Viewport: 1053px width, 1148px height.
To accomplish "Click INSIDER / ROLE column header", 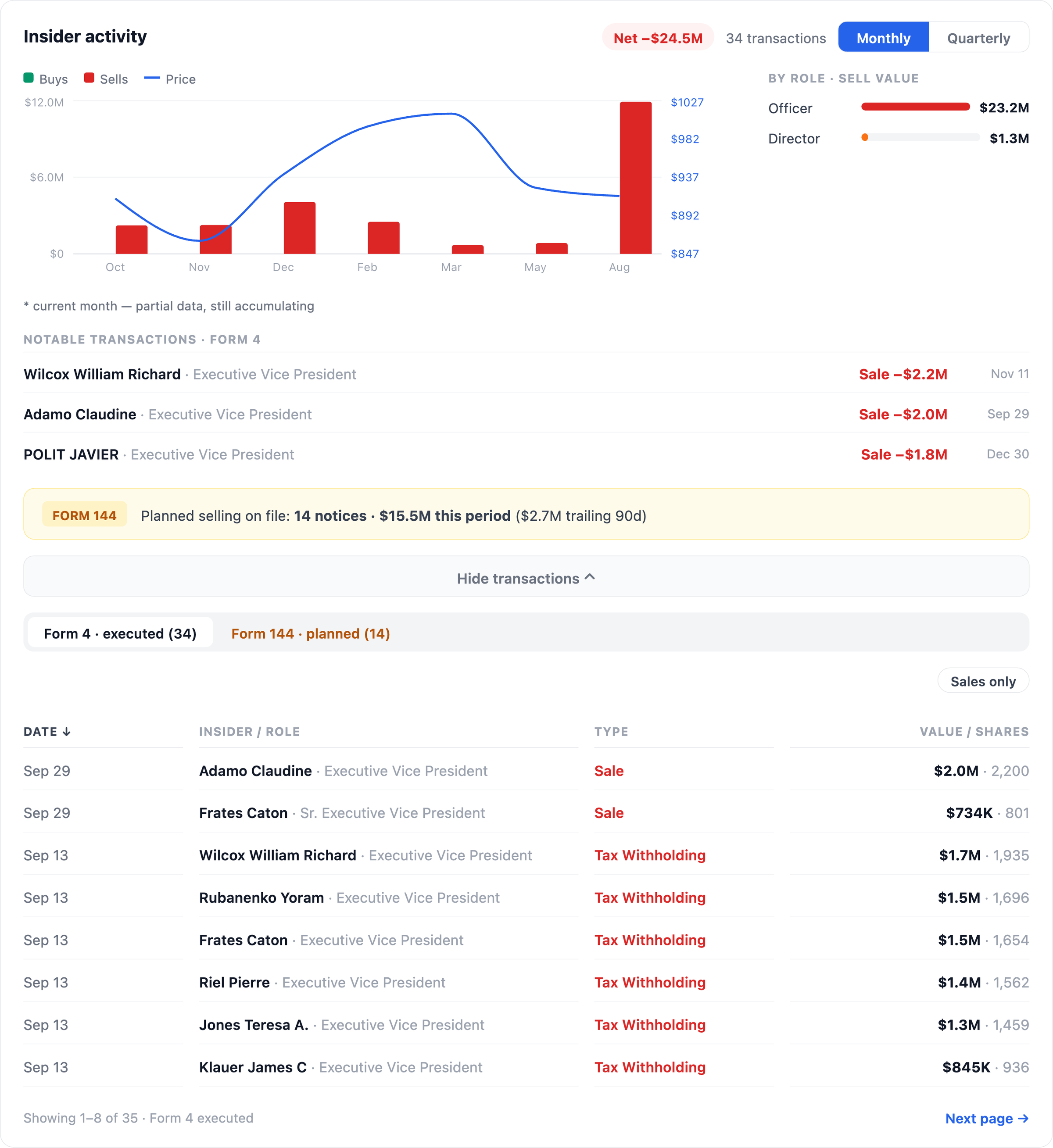I will point(249,732).
